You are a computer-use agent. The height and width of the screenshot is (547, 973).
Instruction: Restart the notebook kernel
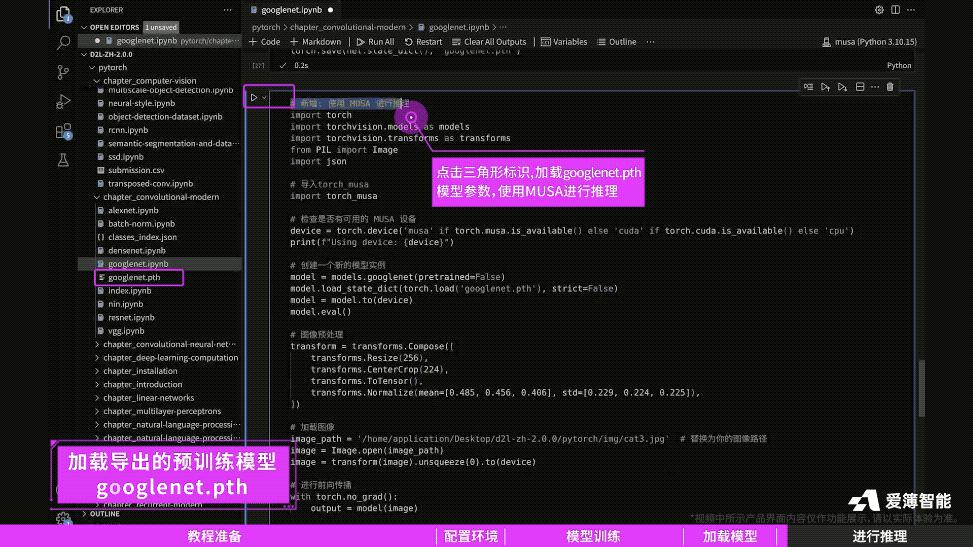(x=423, y=42)
